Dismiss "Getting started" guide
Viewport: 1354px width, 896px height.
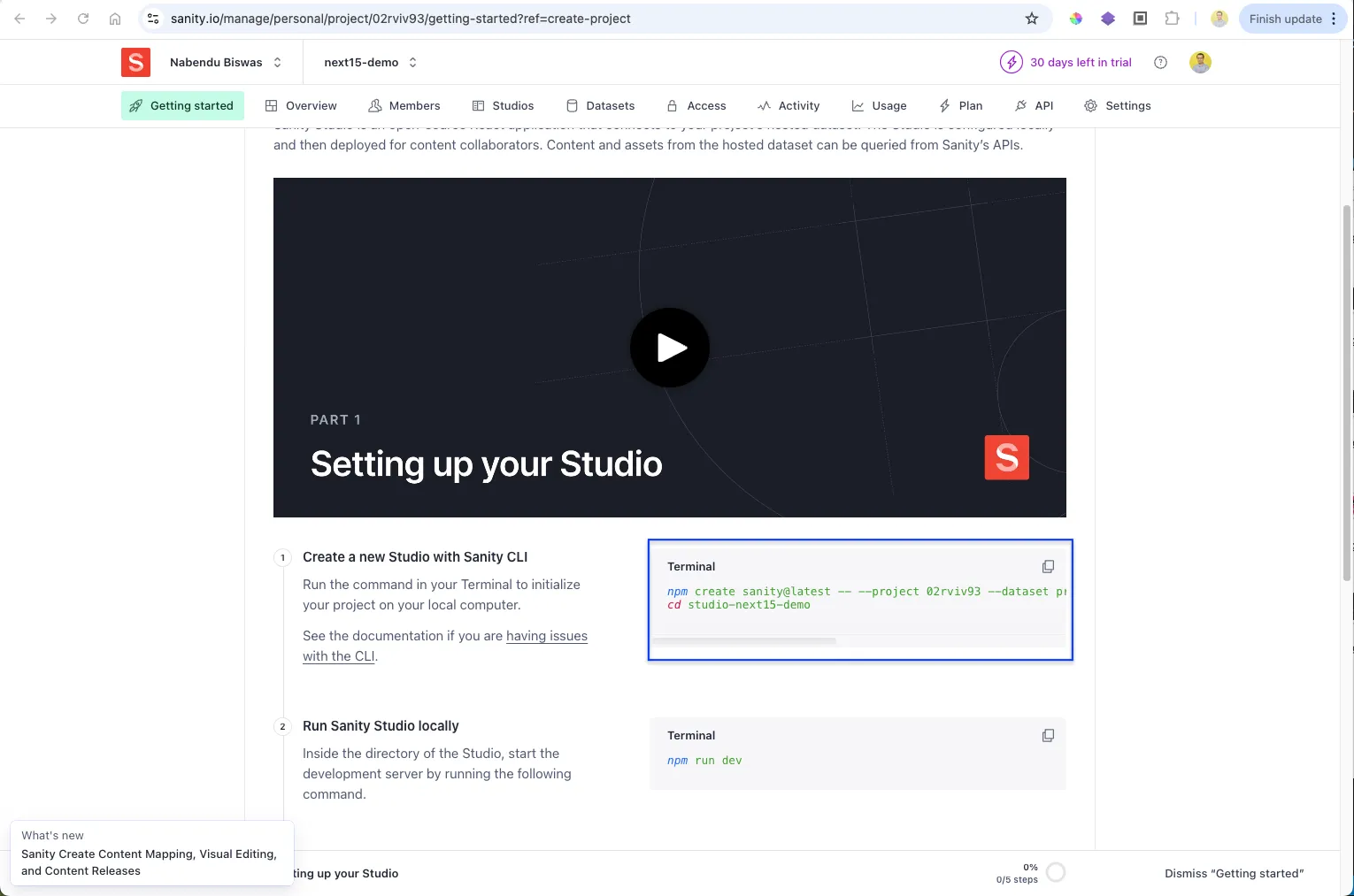tap(1234, 873)
